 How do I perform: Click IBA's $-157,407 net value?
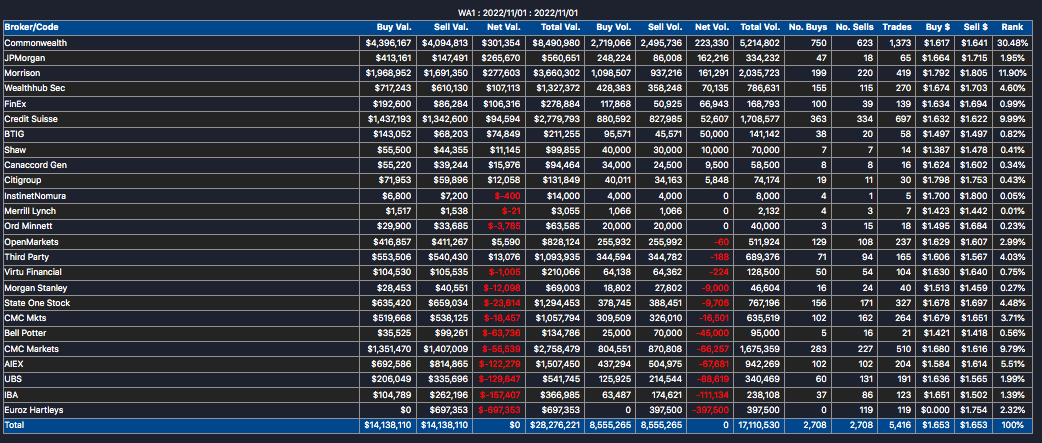500,395
